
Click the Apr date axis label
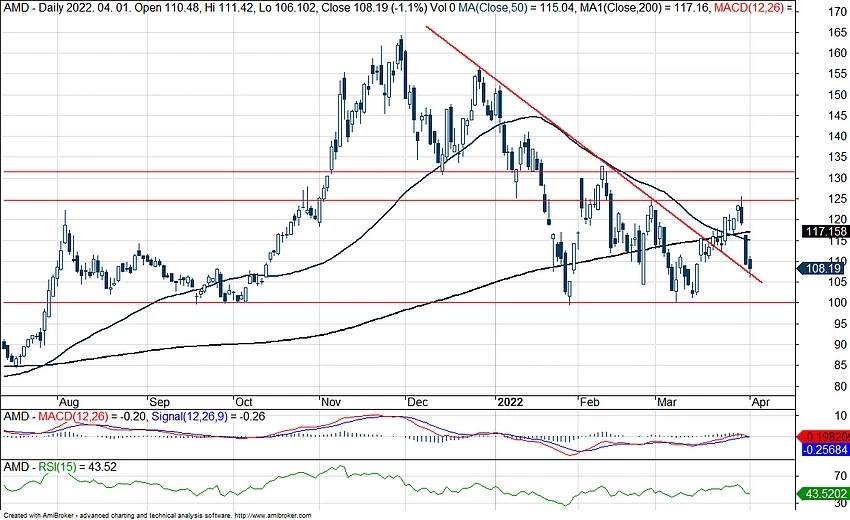(x=761, y=402)
